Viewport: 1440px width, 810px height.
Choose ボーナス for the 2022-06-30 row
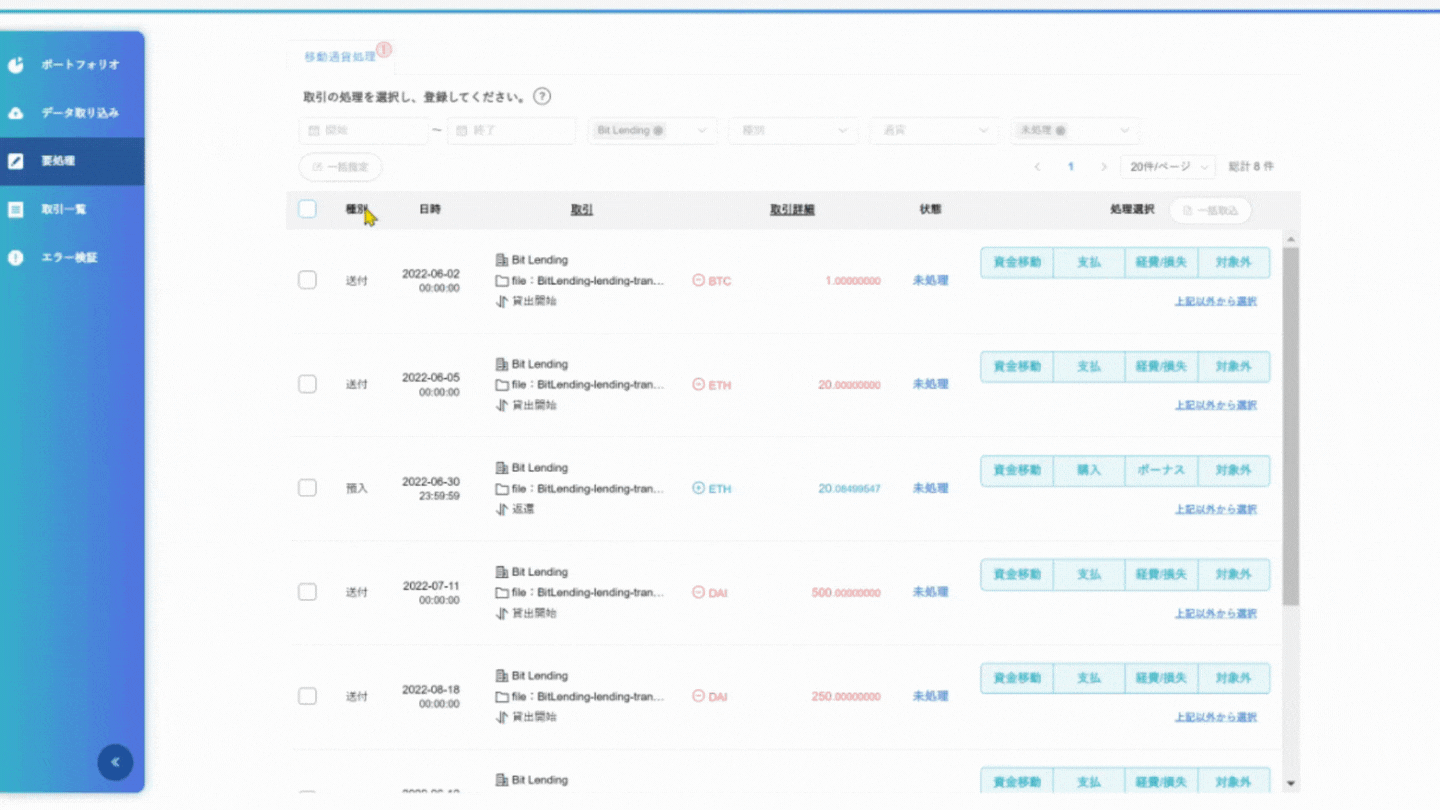(1161, 471)
